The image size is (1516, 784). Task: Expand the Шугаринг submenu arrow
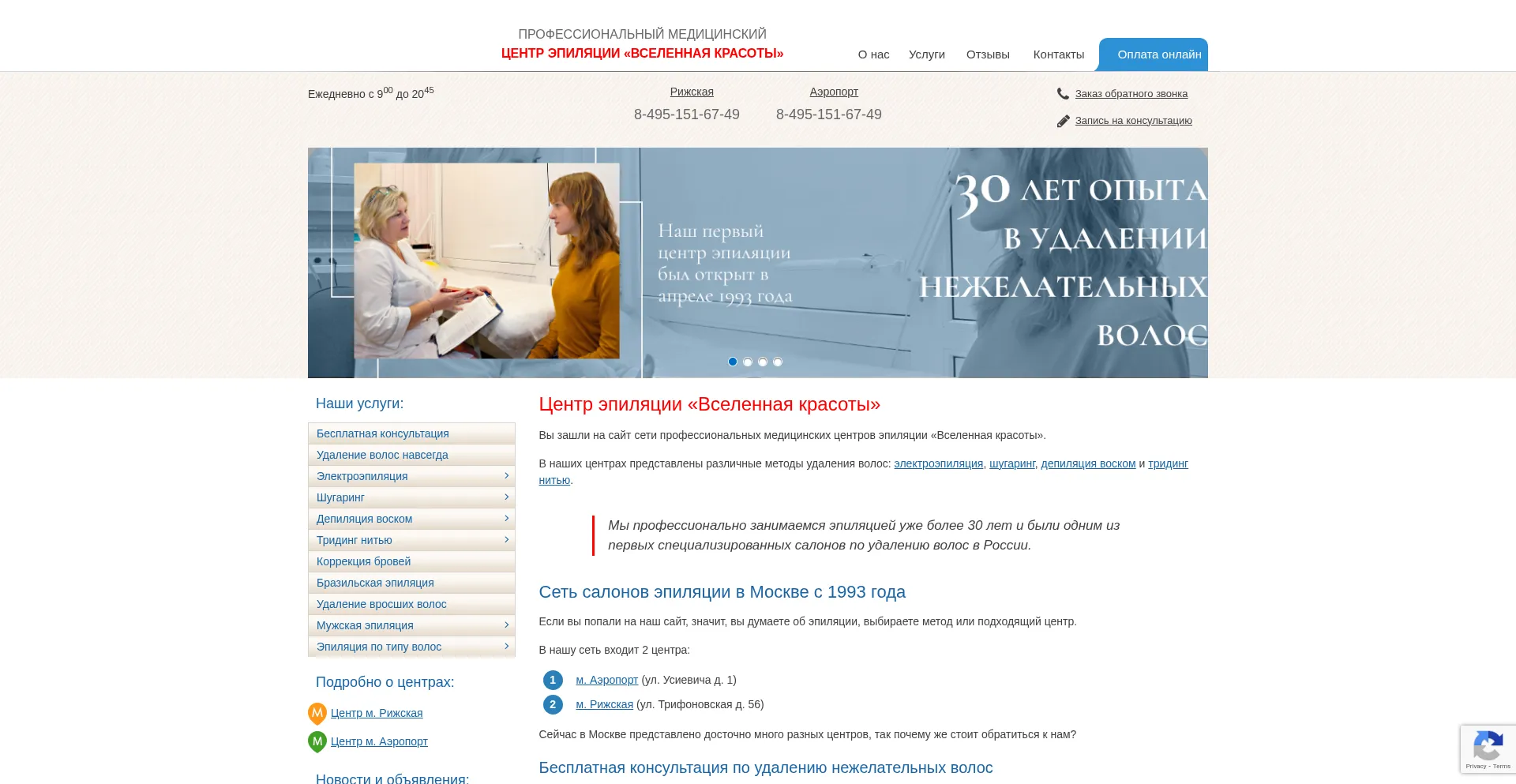pyautogui.click(x=506, y=497)
